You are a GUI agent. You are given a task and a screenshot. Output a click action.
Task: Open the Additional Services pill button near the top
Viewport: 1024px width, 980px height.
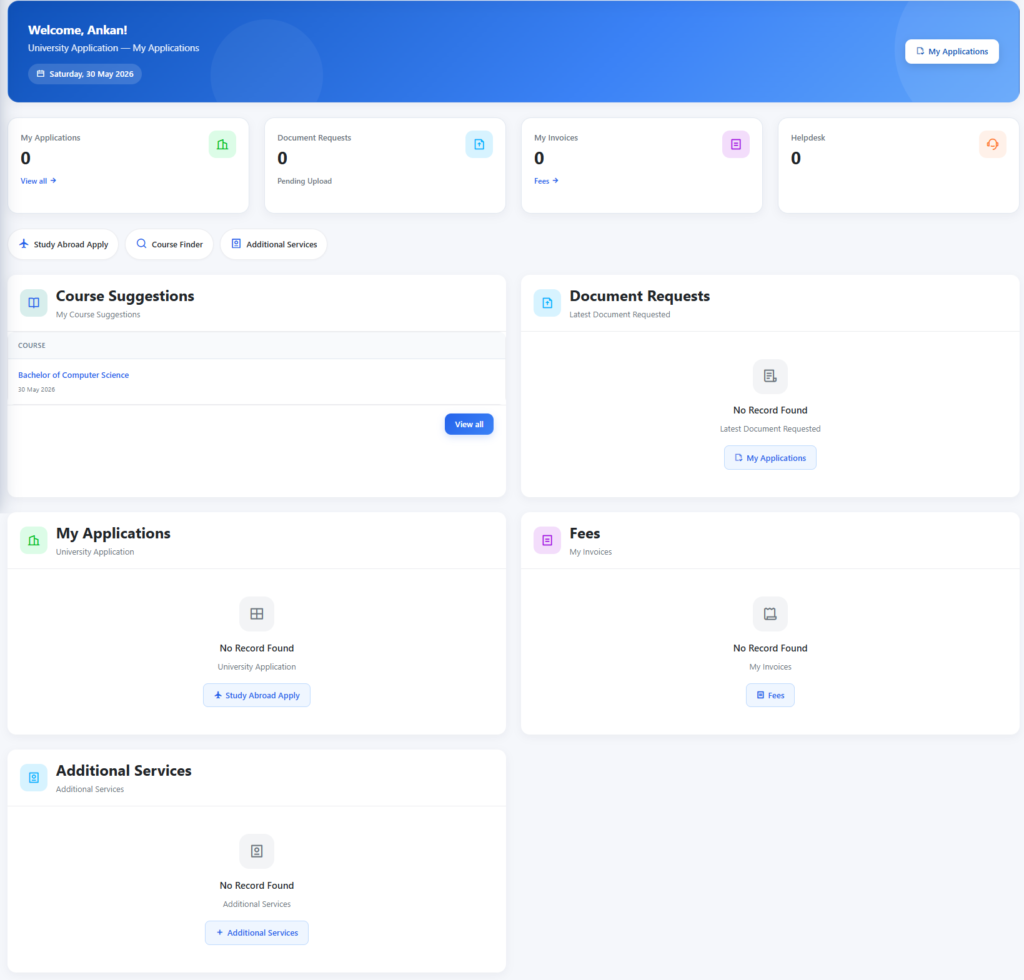(x=274, y=244)
